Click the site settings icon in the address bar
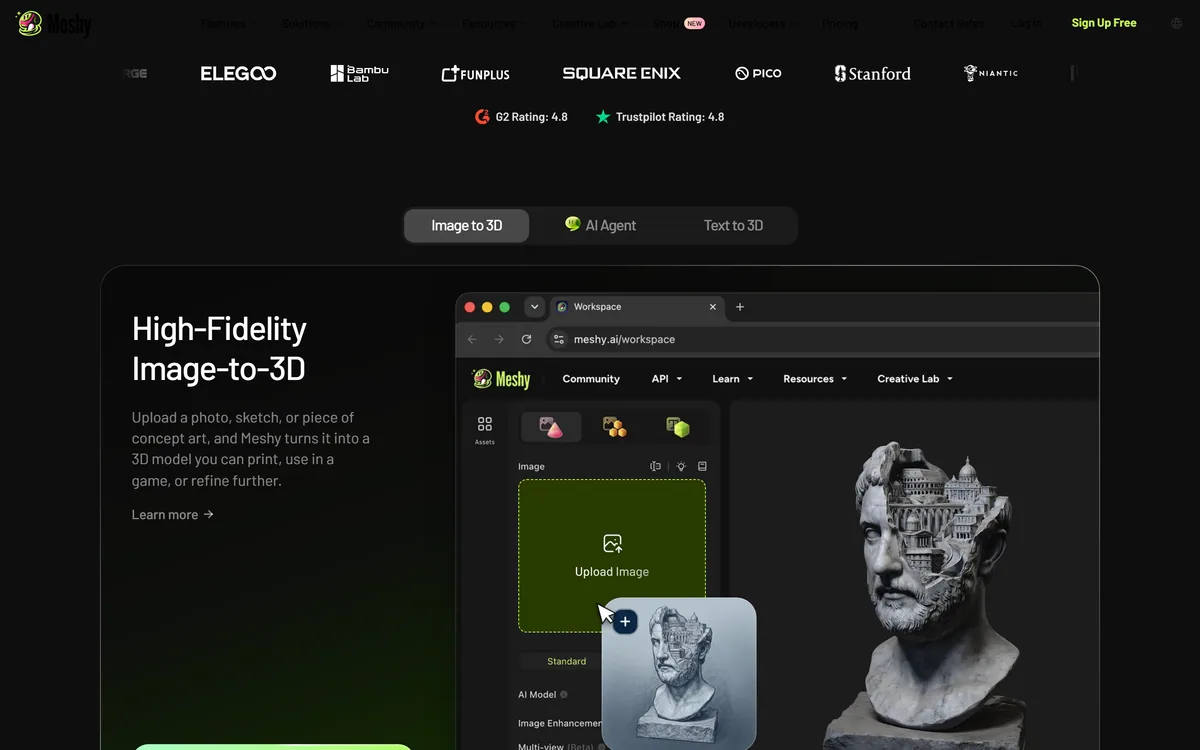This screenshot has height=750, width=1200. click(x=559, y=339)
